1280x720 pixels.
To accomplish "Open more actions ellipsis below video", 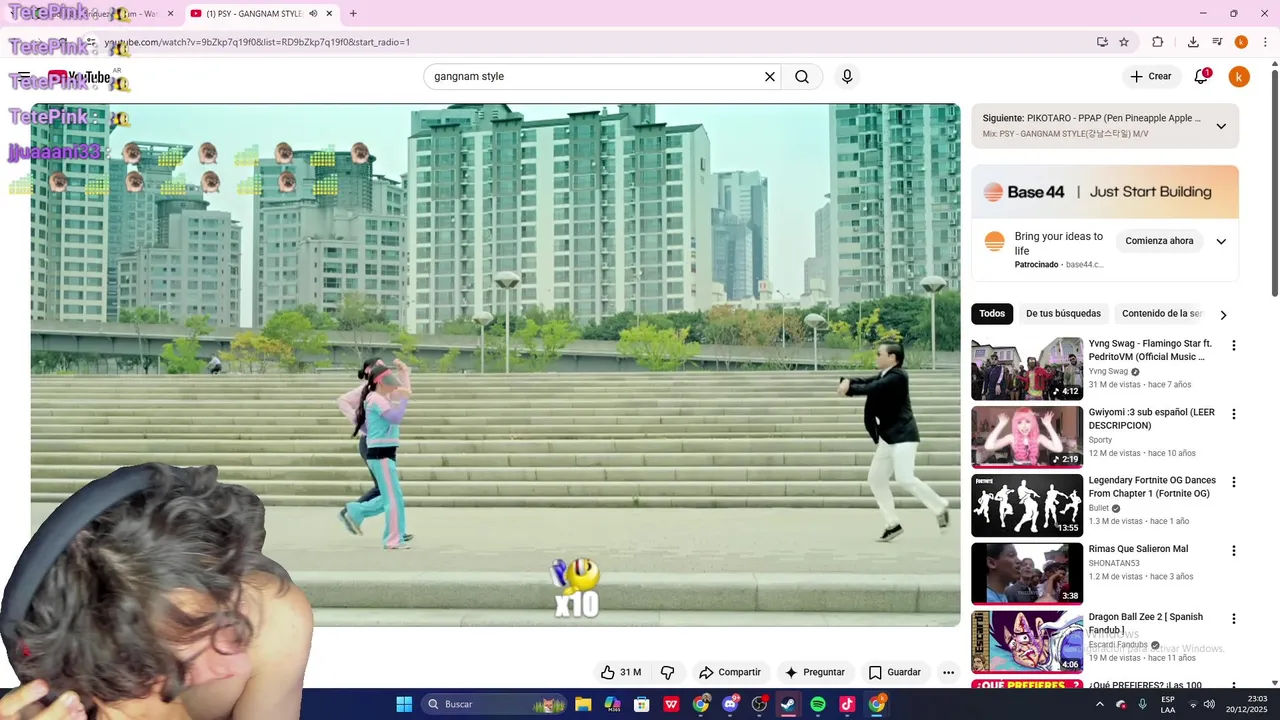I will 948,672.
